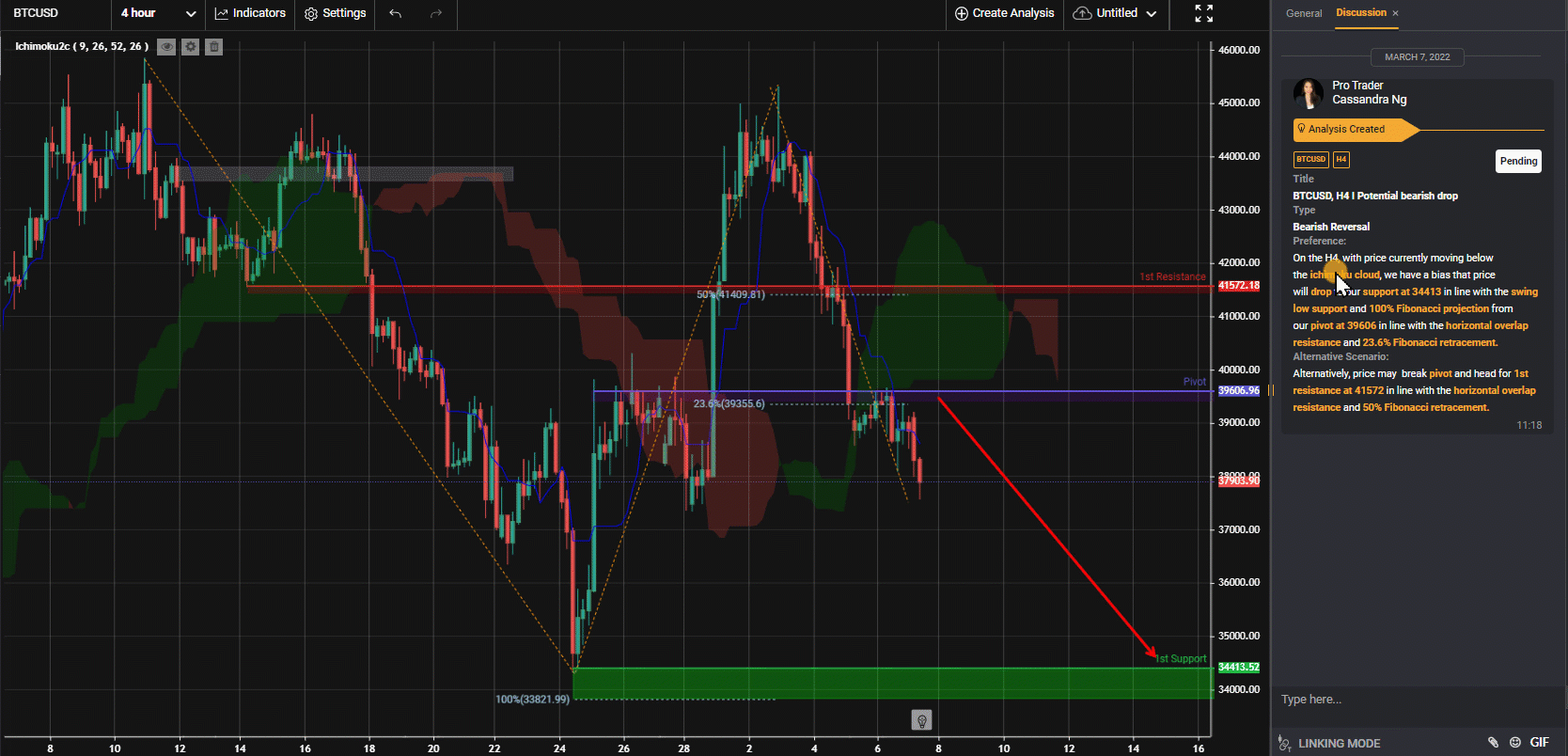The image size is (1568, 756).
Task: Click the message timestamp 11:18
Action: pyautogui.click(x=1529, y=425)
